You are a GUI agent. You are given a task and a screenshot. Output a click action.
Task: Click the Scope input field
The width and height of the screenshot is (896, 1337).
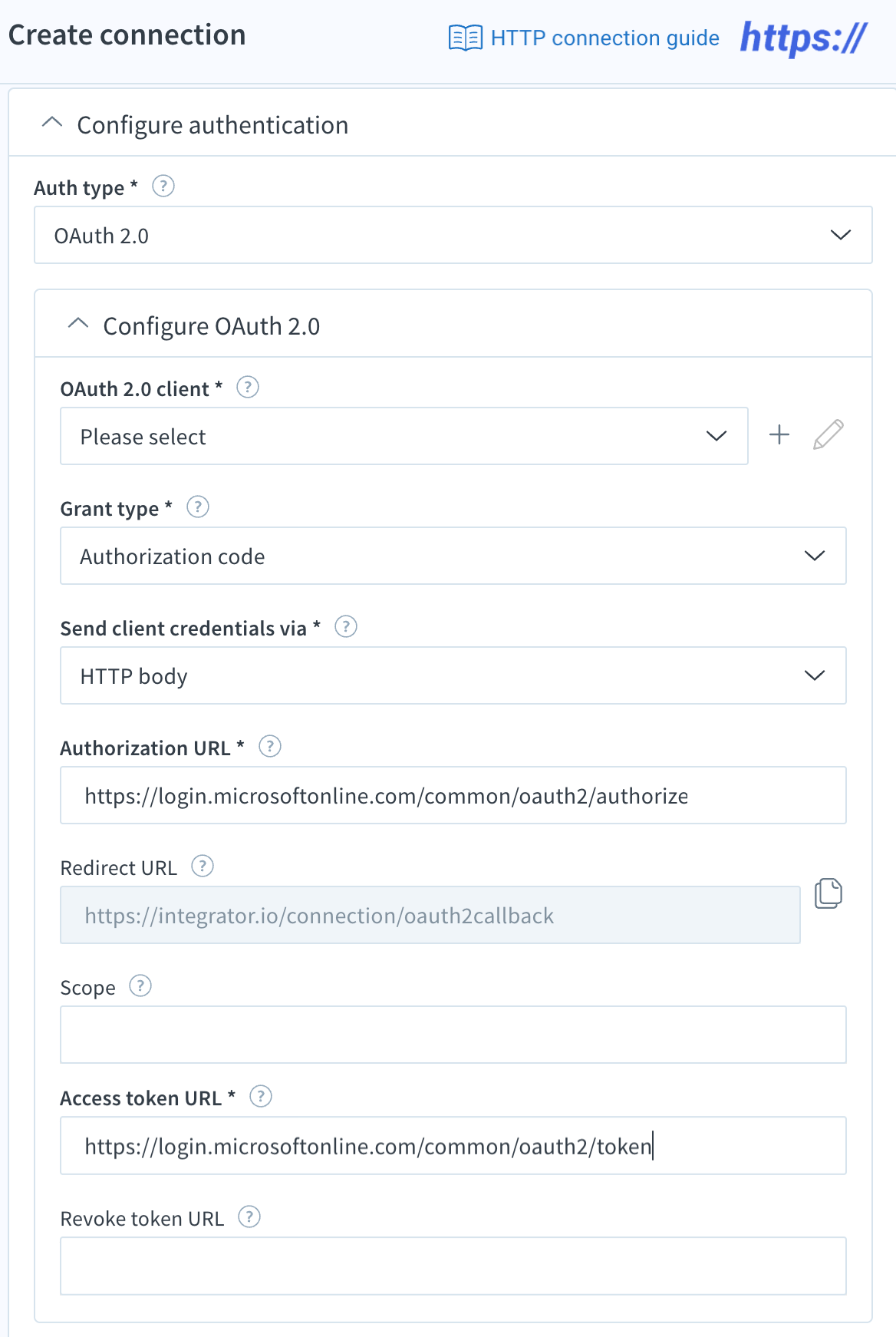pos(453,1035)
